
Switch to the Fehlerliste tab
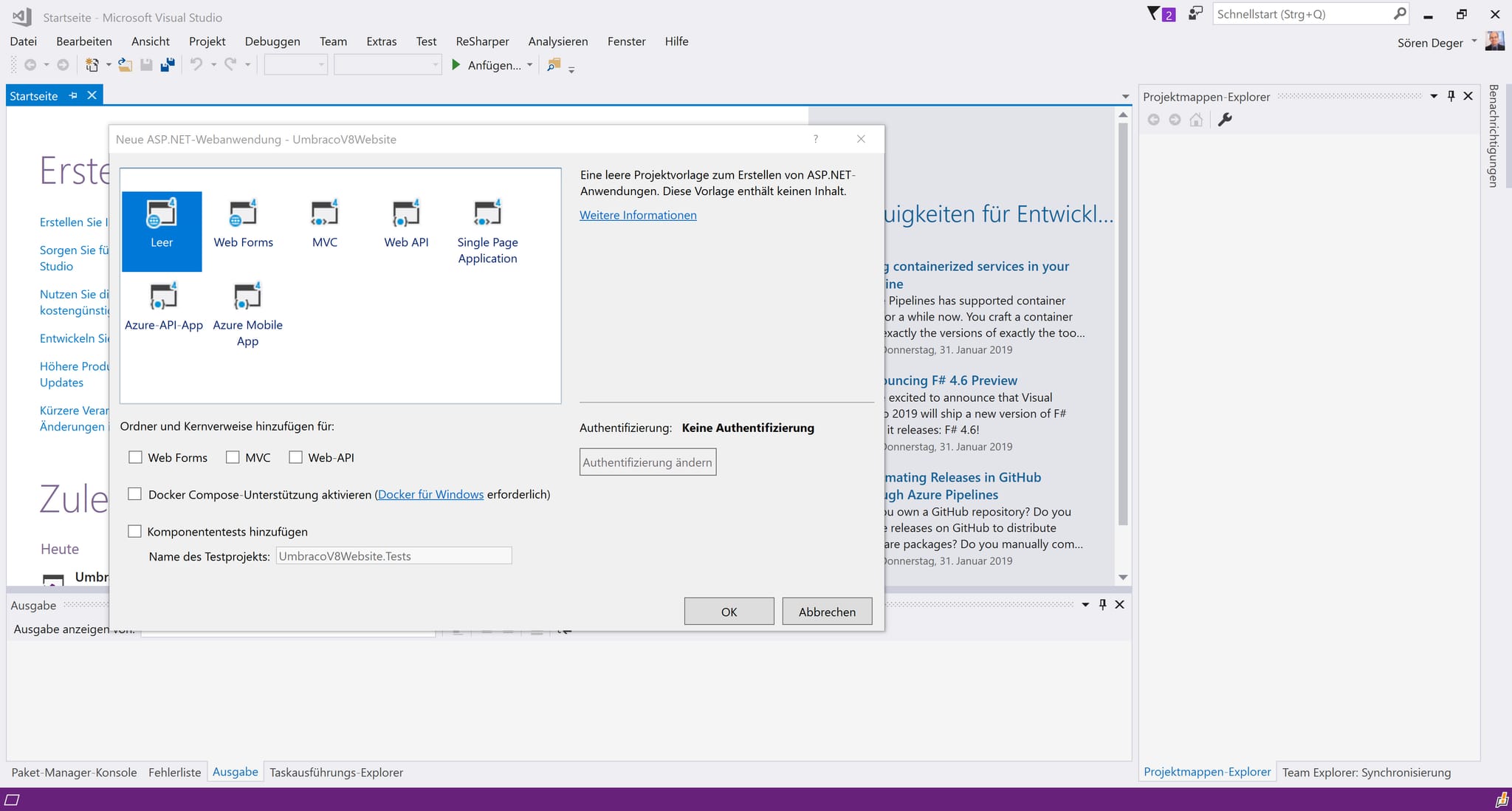175,772
